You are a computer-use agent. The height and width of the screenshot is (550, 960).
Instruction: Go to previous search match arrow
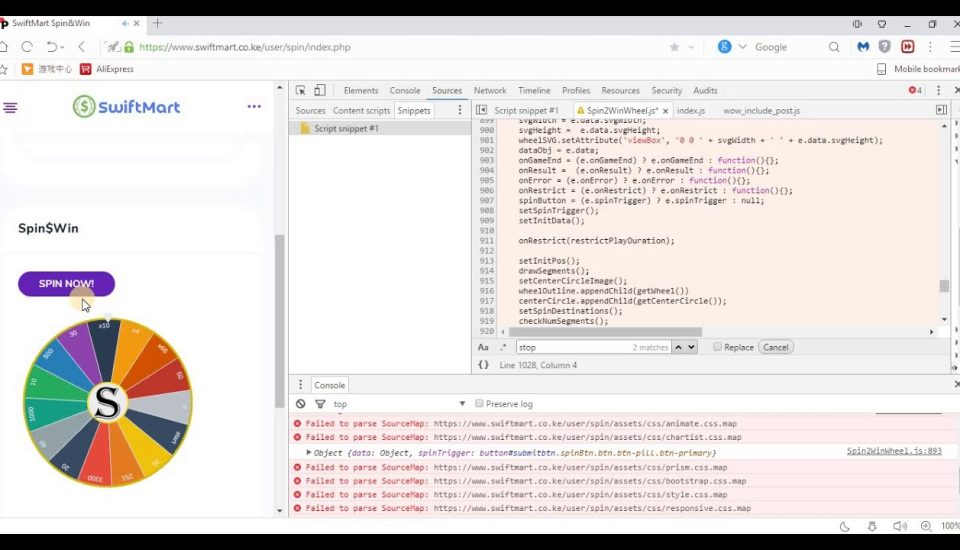[x=678, y=347]
